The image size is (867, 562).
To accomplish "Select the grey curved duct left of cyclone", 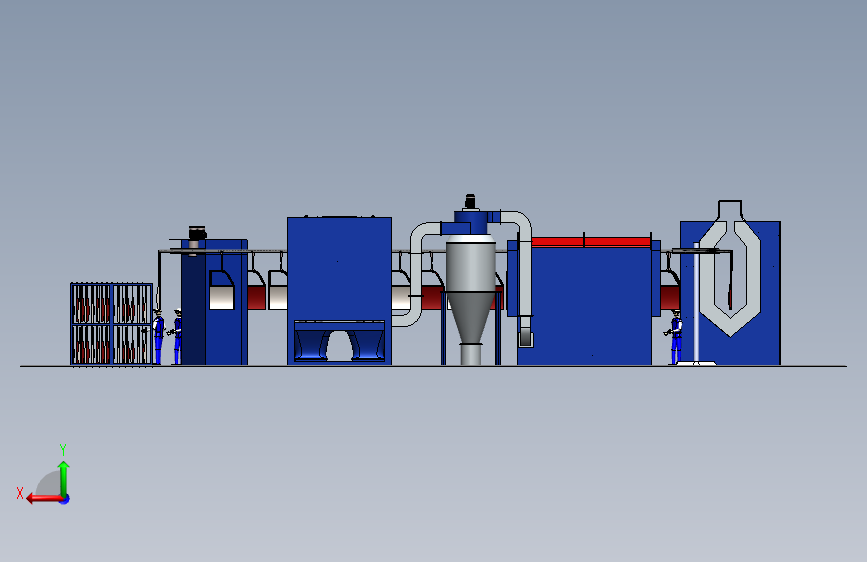I will (x=416, y=274).
